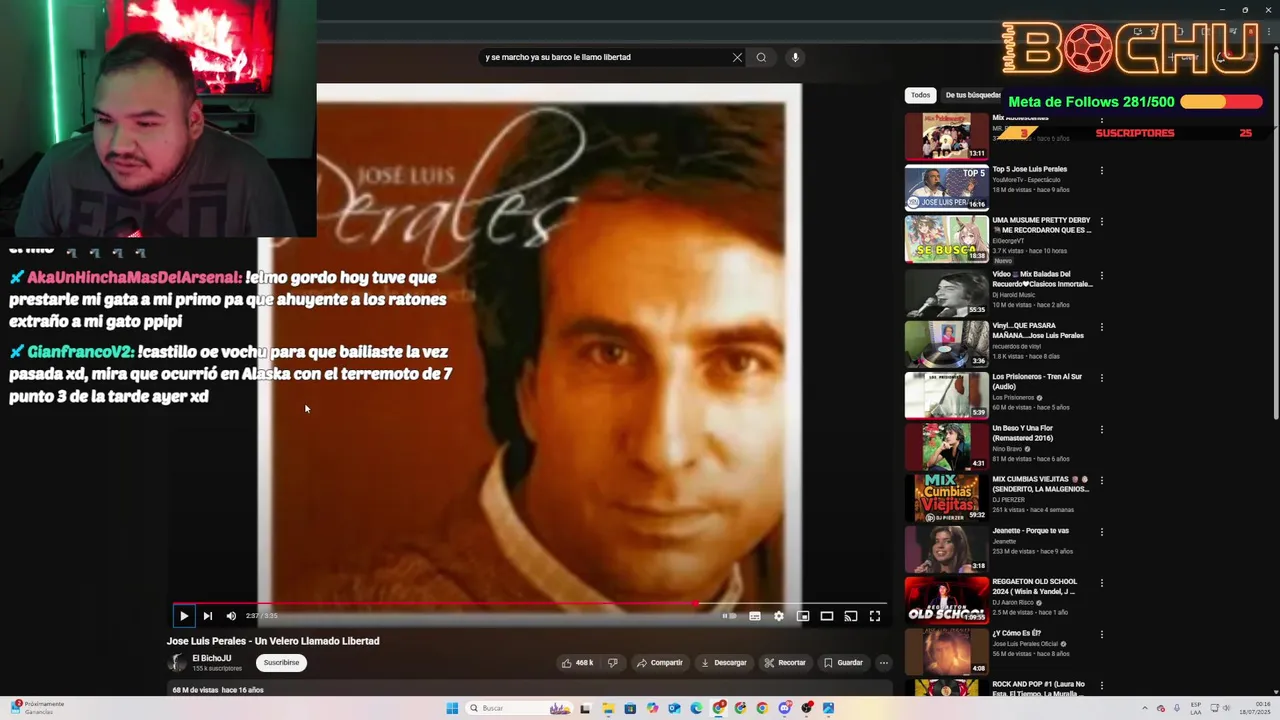Screen dimensions: 1280x720
Task: Toggle autoplay switch in player controls
Action: pos(730,616)
